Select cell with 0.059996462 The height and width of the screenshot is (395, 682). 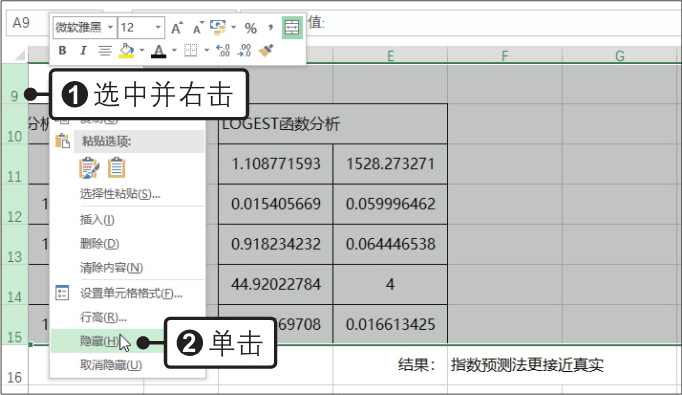390,204
